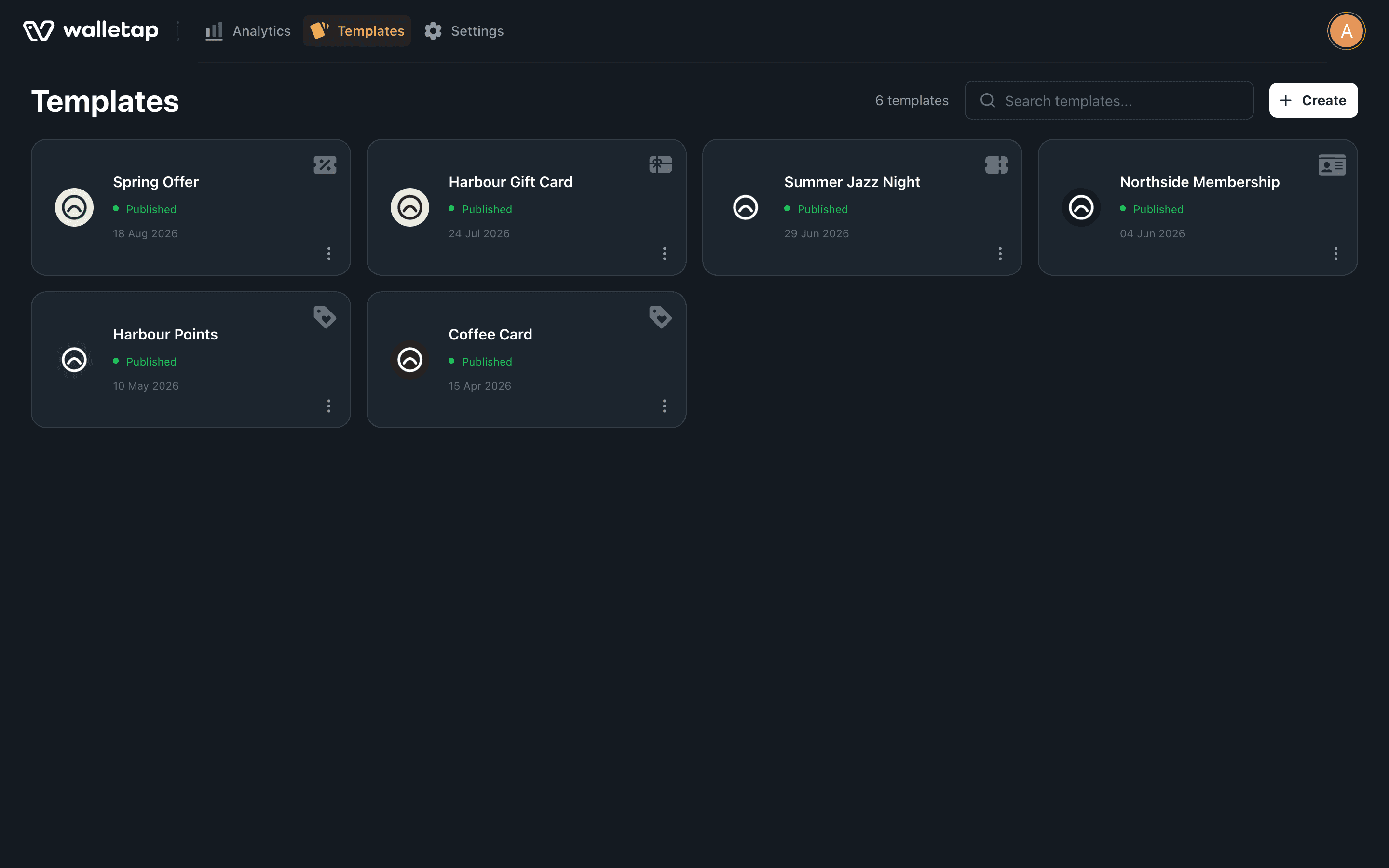Click the Northside Membership ID card icon
Screen dimensions: 1389x868
pos(1332,165)
